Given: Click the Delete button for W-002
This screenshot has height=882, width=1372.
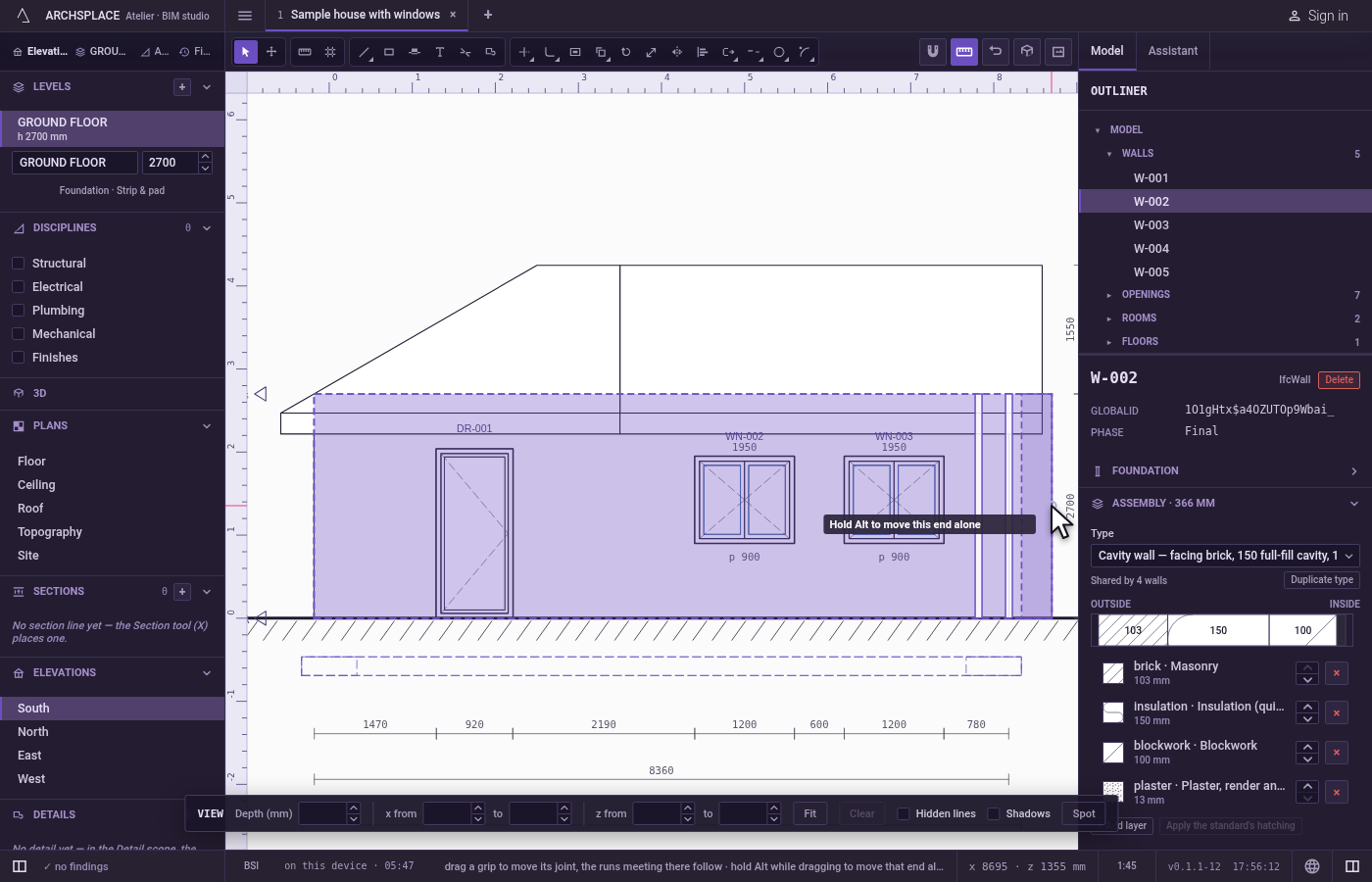Looking at the screenshot, I should coord(1340,380).
